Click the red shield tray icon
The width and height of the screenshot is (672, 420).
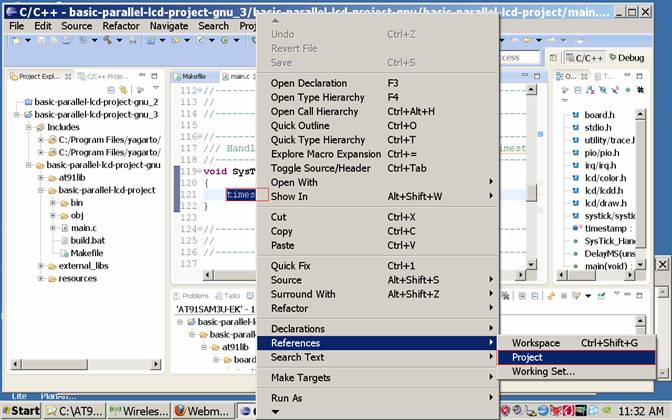pyautogui.click(x=505, y=411)
